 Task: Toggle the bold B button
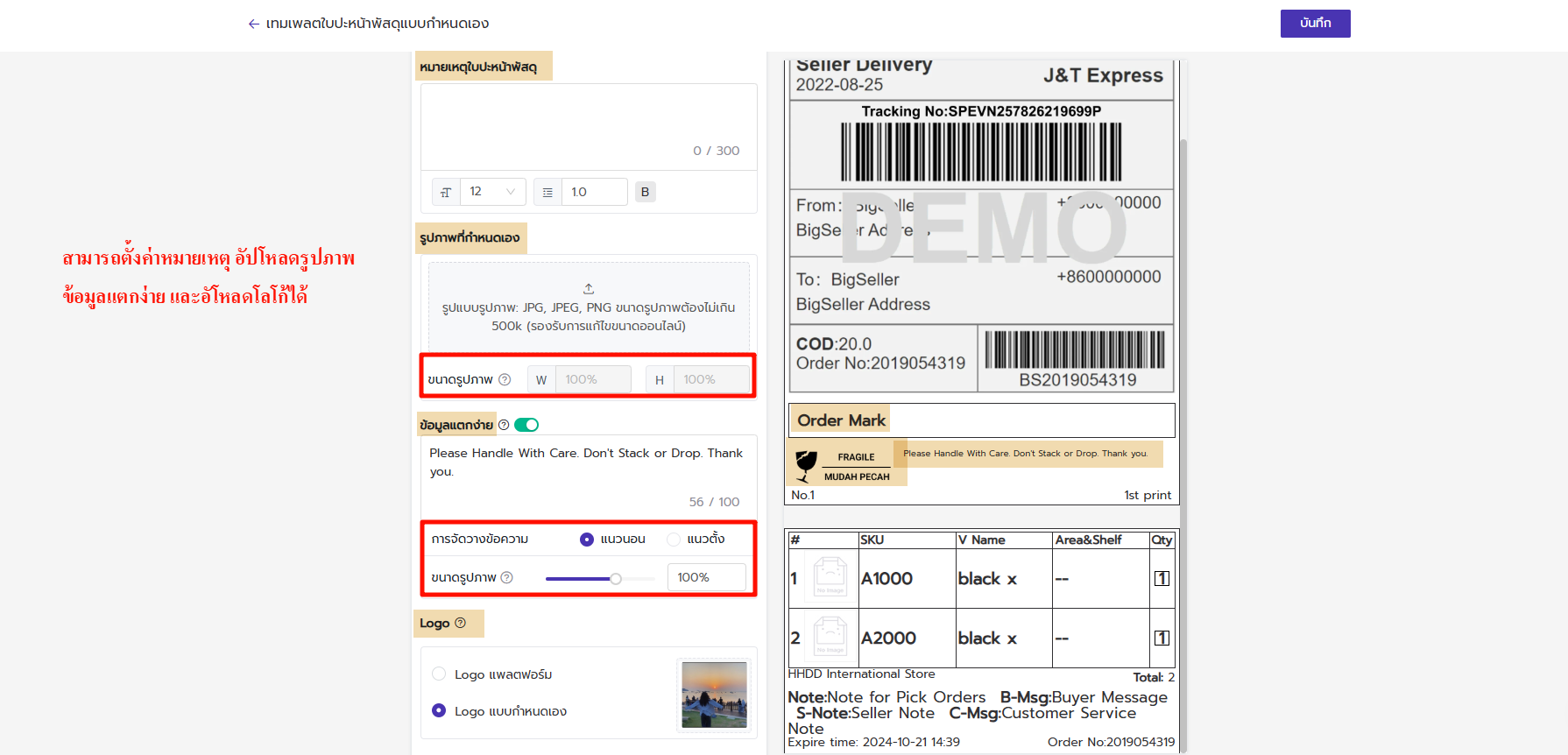pos(645,192)
